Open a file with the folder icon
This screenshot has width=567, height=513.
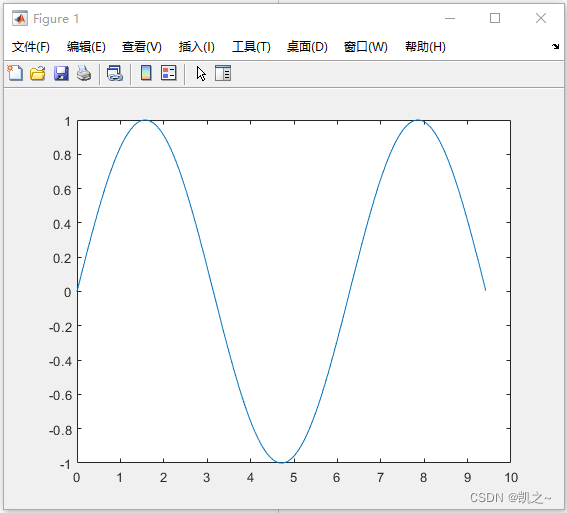pos(38,73)
